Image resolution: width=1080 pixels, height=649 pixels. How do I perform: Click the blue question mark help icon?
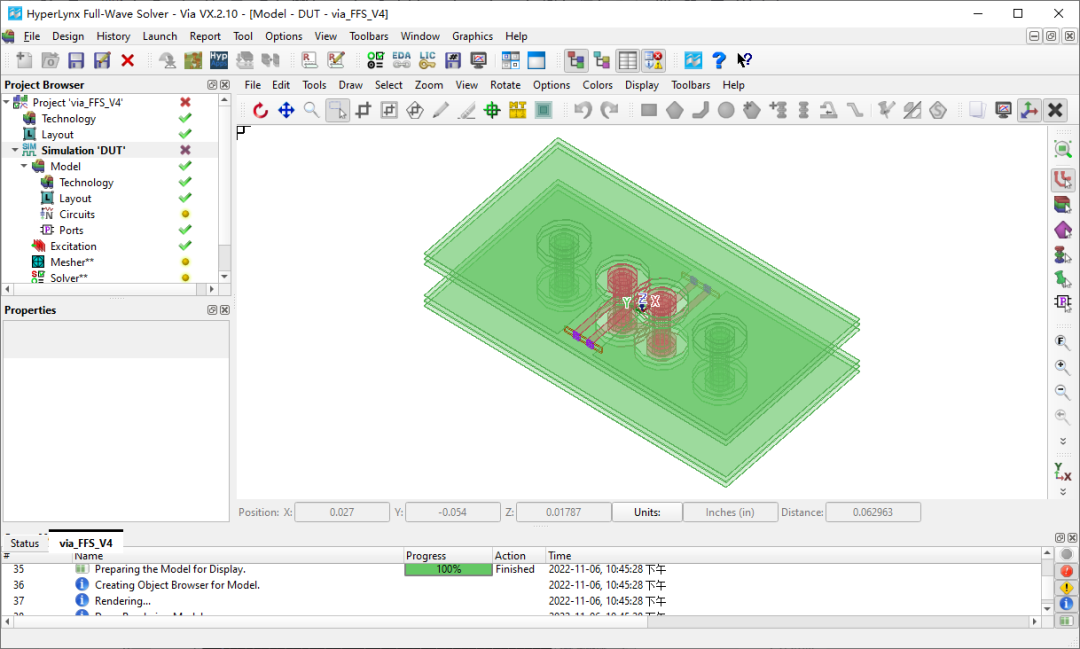(x=718, y=61)
